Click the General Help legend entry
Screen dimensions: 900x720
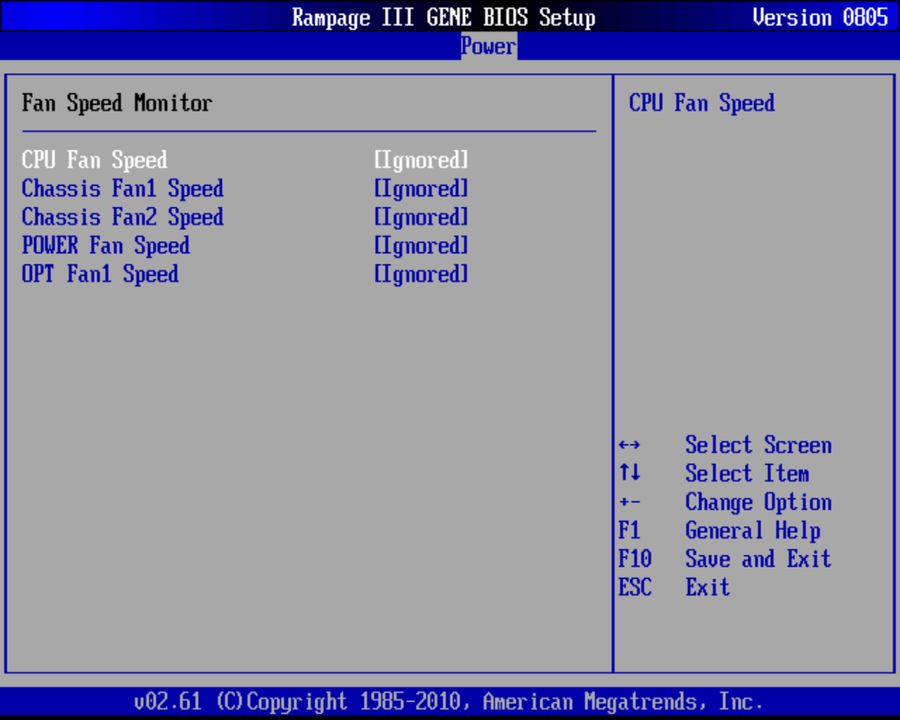coord(752,531)
